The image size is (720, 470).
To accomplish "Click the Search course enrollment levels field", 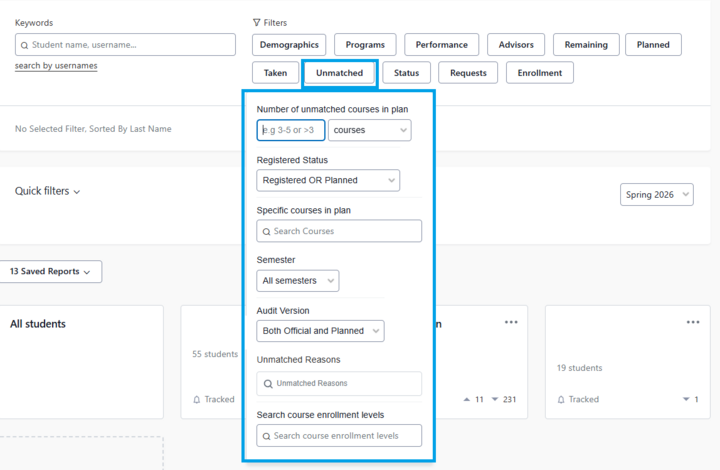I will (339, 436).
